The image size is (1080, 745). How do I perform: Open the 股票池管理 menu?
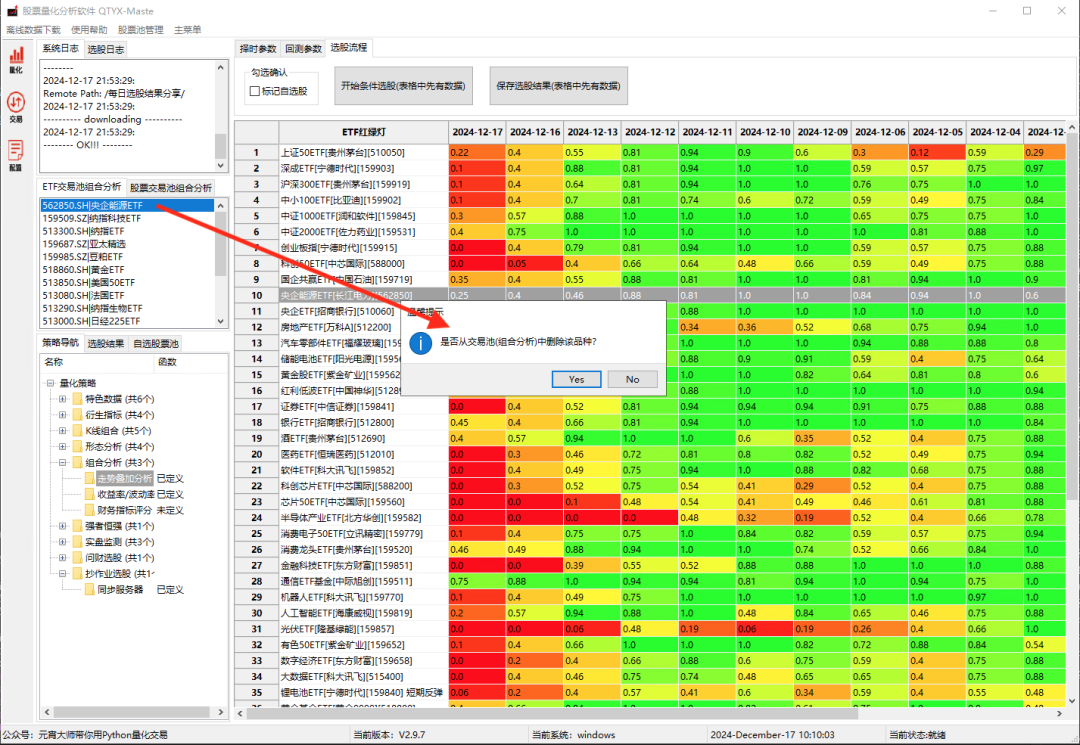click(141, 30)
